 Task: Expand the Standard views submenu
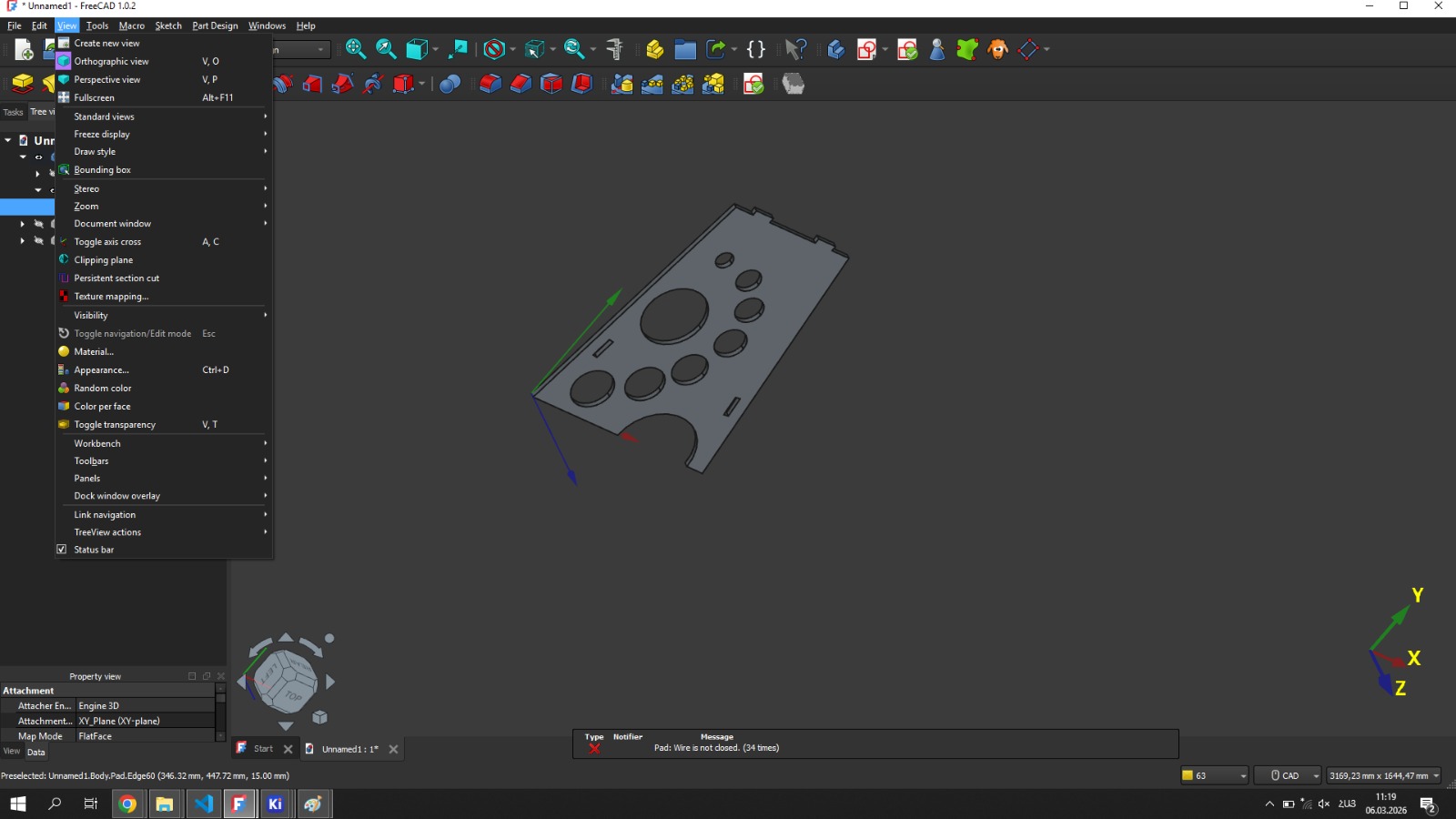pos(104,116)
